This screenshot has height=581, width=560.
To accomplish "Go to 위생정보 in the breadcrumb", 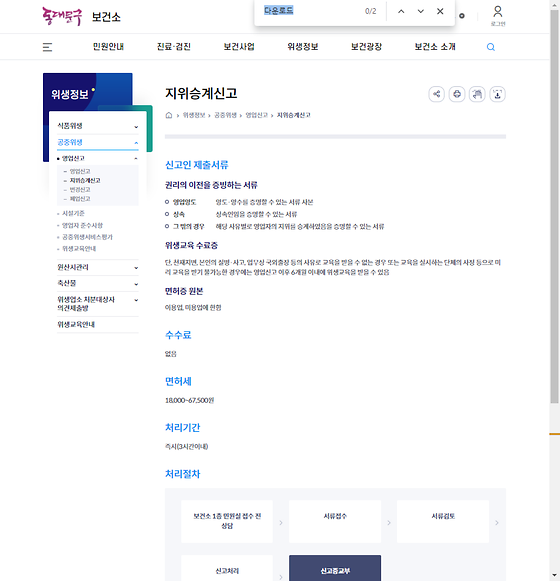I will pos(194,115).
